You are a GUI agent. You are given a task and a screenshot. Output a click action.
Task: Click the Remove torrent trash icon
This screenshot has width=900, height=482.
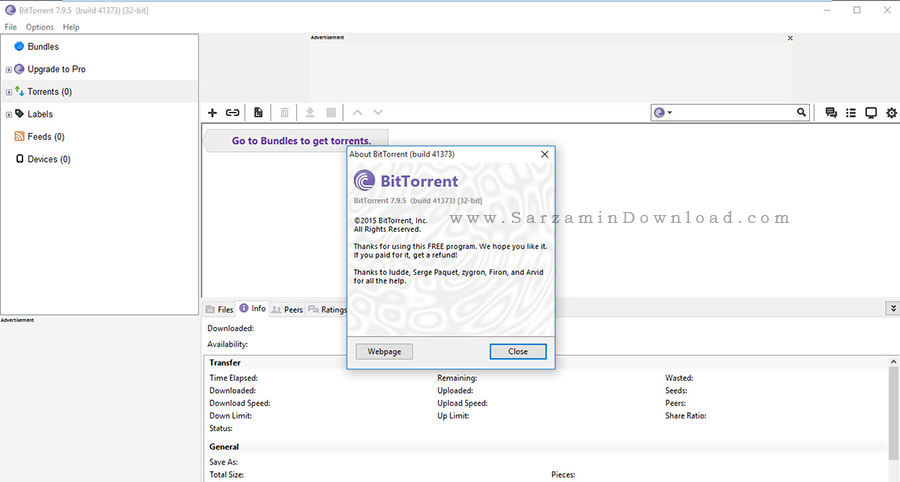click(284, 112)
